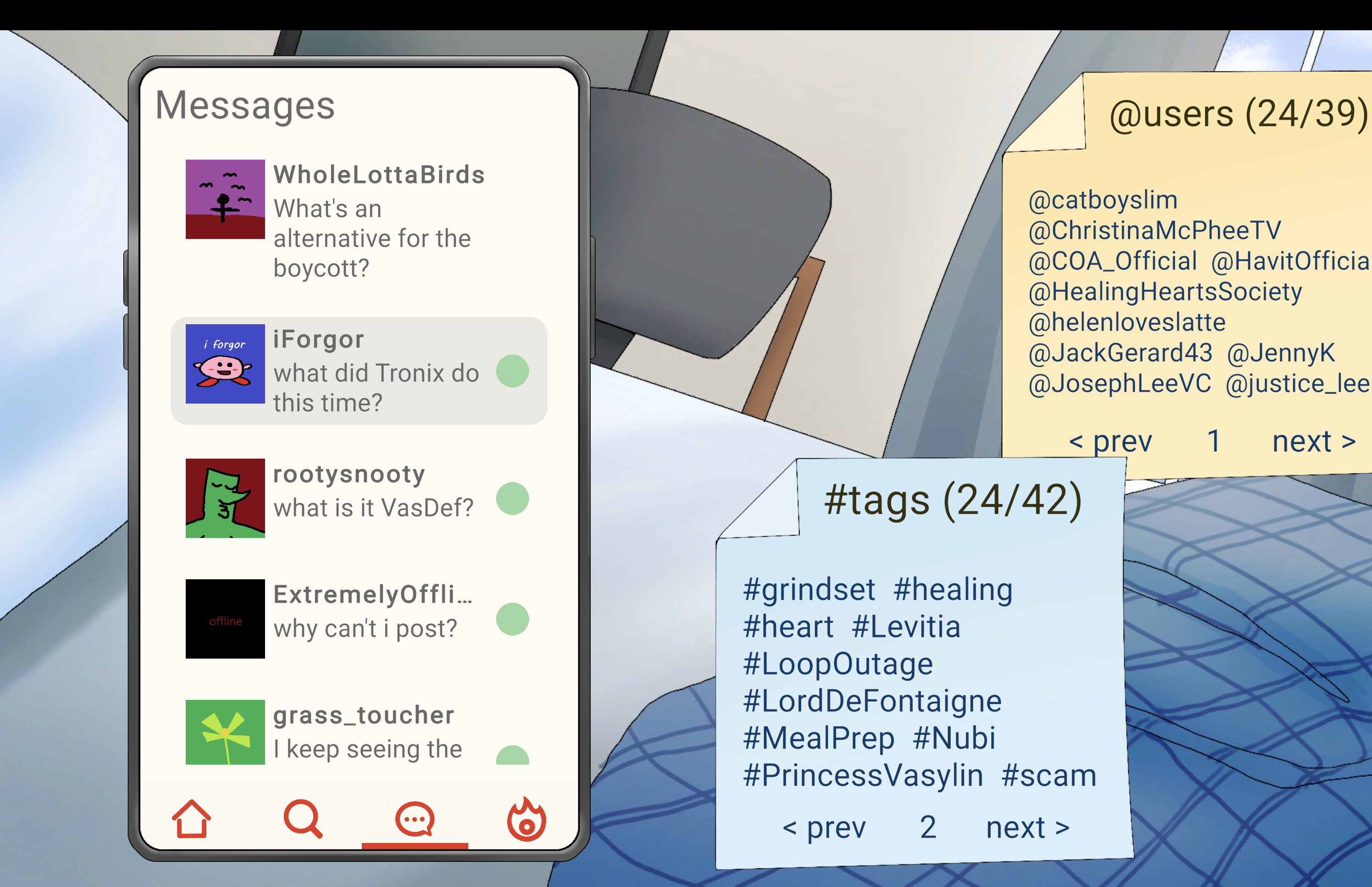Viewport: 1372px width, 887px height.
Task: Click iForgor pink character avatar
Action: [x=225, y=364]
